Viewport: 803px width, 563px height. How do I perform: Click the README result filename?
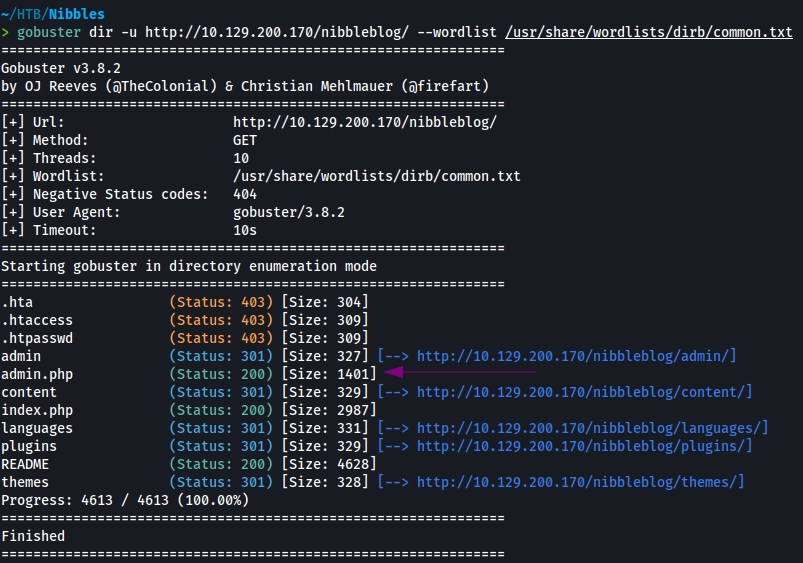pos(25,464)
